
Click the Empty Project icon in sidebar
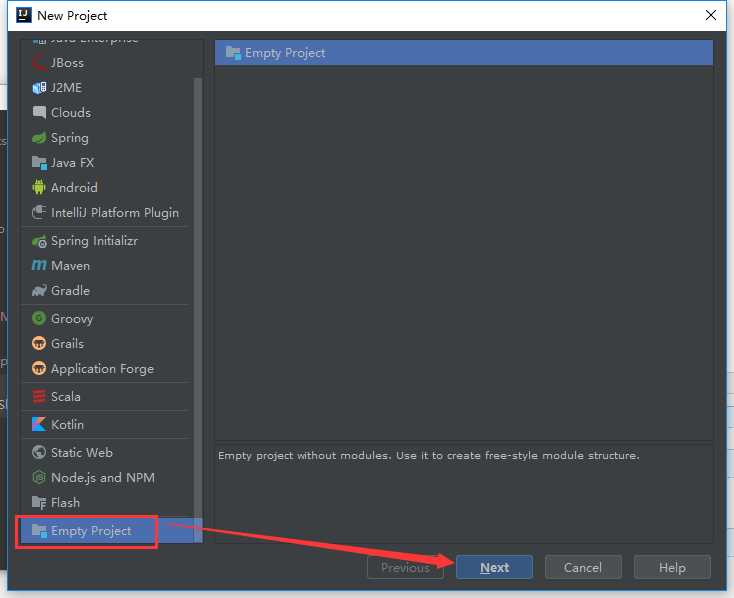39,531
